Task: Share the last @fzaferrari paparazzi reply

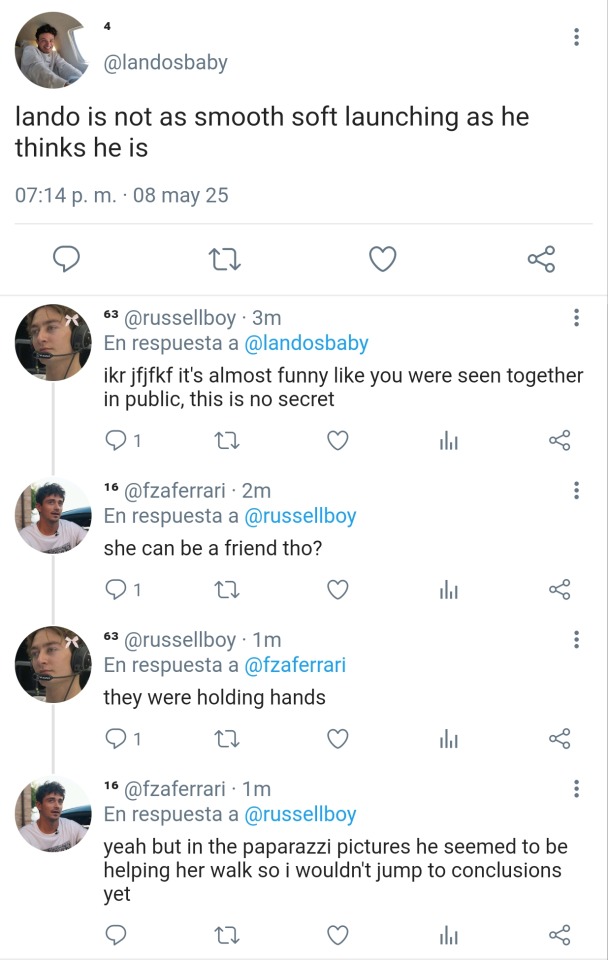Action: point(560,935)
